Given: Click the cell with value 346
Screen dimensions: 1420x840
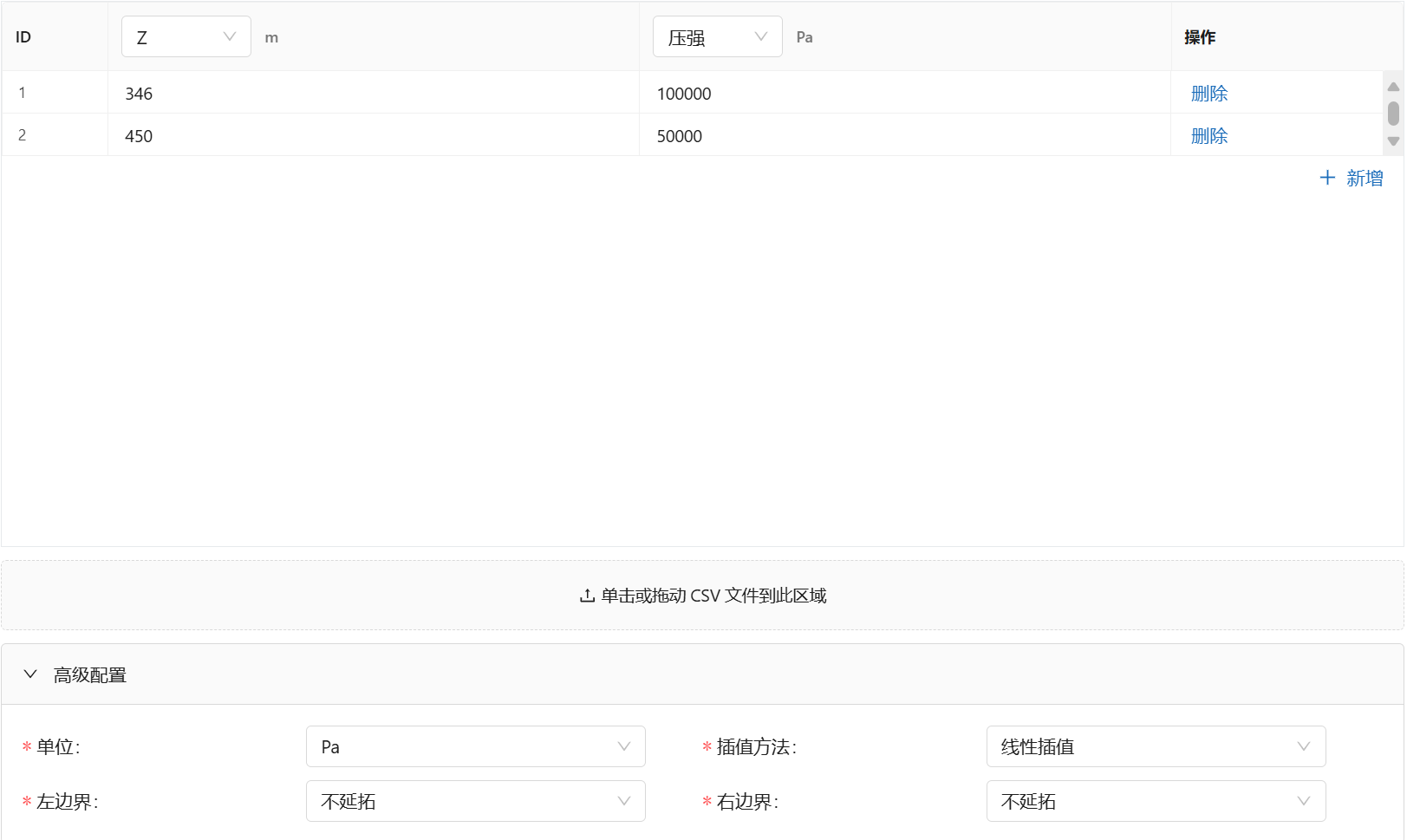Looking at the screenshot, I should pos(374,93).
